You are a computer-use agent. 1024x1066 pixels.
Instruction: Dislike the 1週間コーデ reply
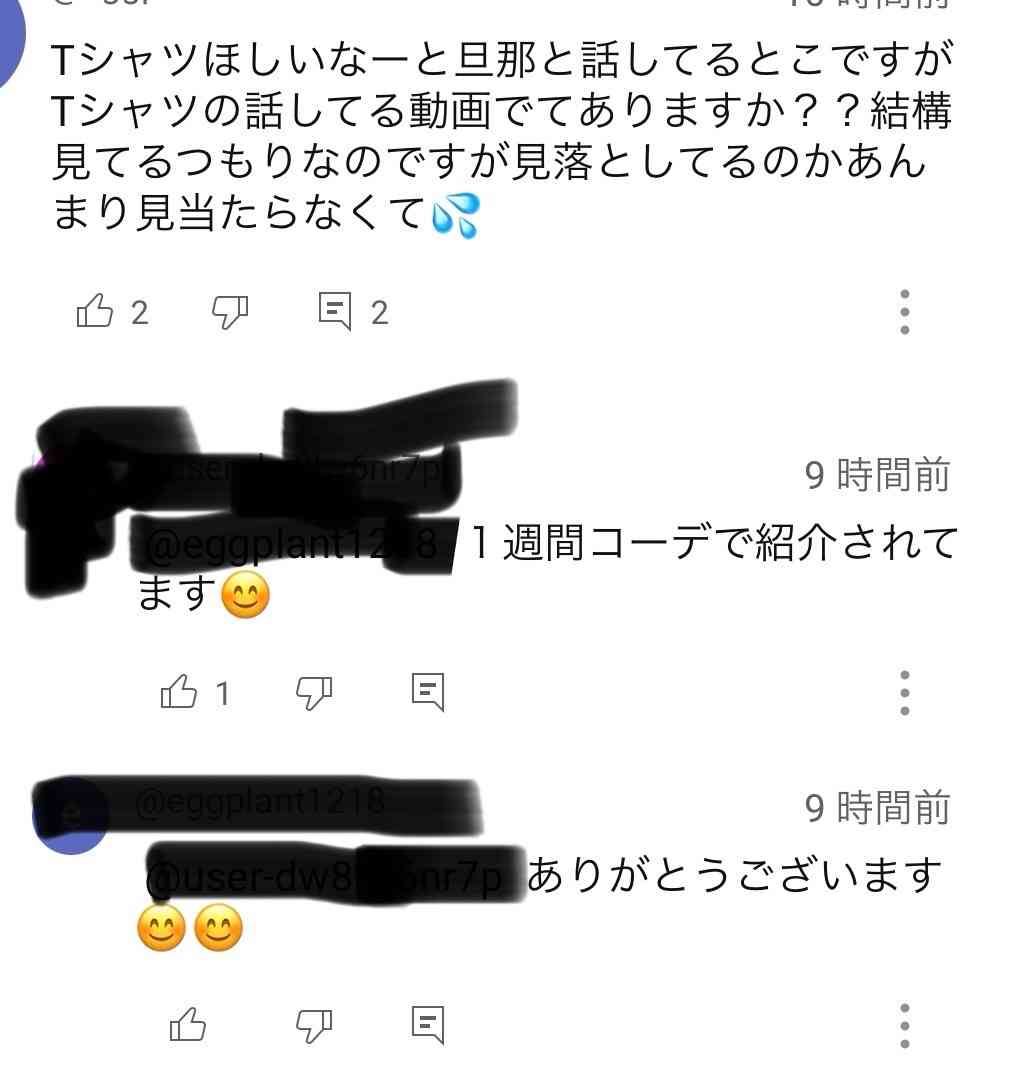tap(313, 693)
